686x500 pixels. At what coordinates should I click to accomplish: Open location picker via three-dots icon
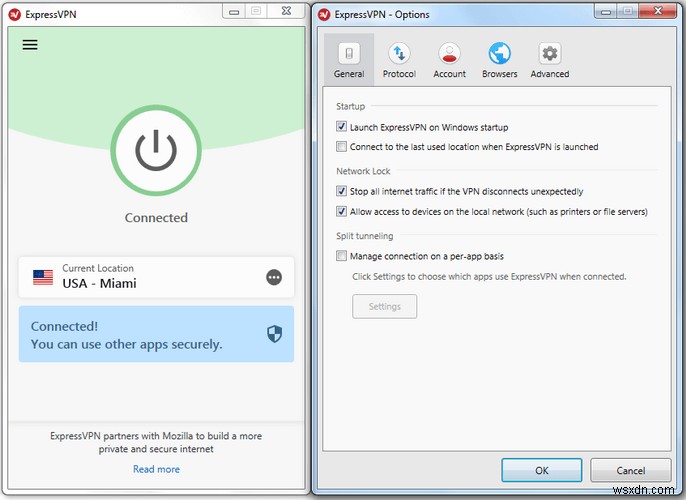tap(274, 277)
